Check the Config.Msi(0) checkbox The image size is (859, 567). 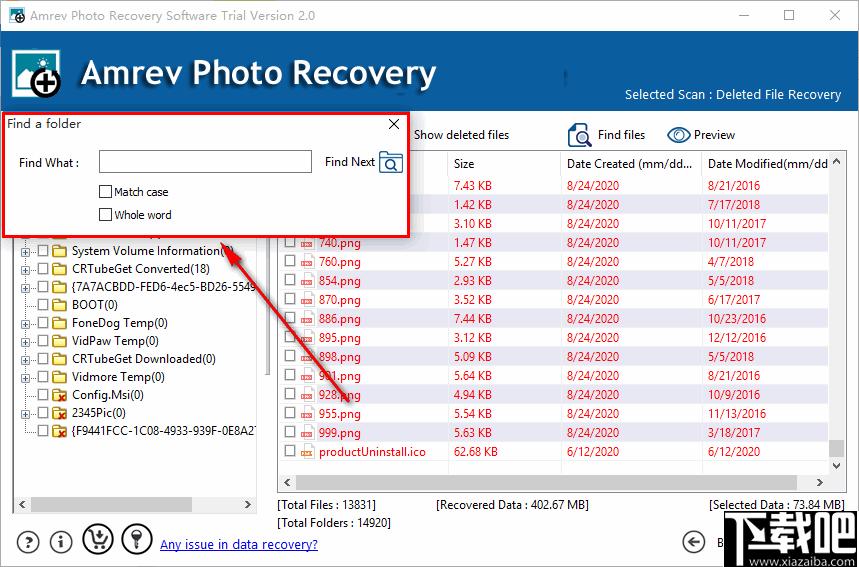tap(43, 395)
